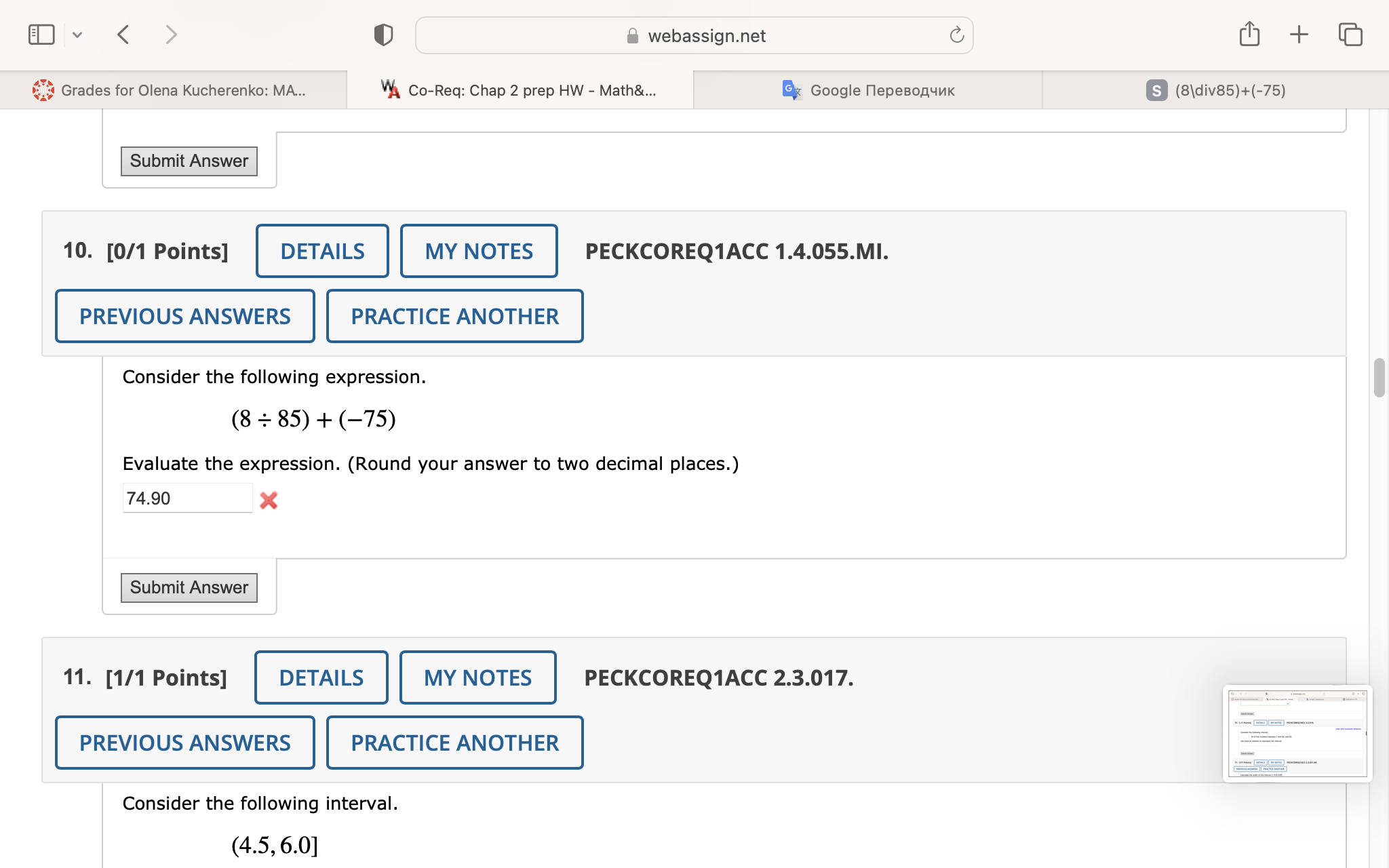The image size is (1389, 868).
Task: Open a new tab with plus icon
Action: [1299, 35]
